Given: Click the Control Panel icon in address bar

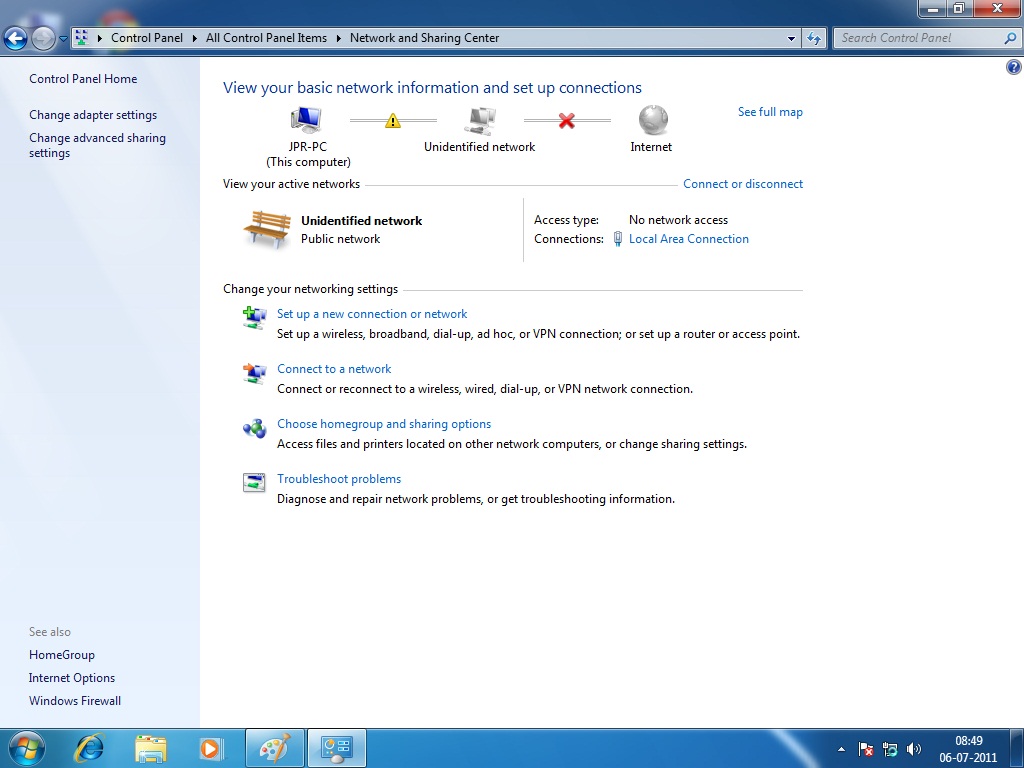Looking at the screenshot, I should tap(82, 37).
